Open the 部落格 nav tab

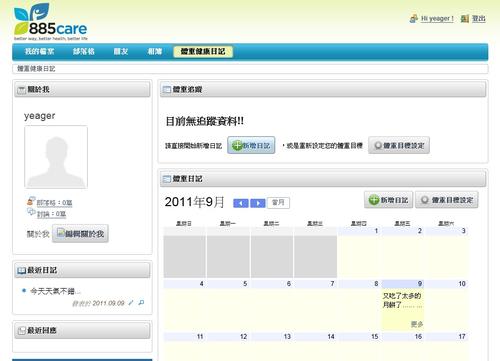(84, 51)
